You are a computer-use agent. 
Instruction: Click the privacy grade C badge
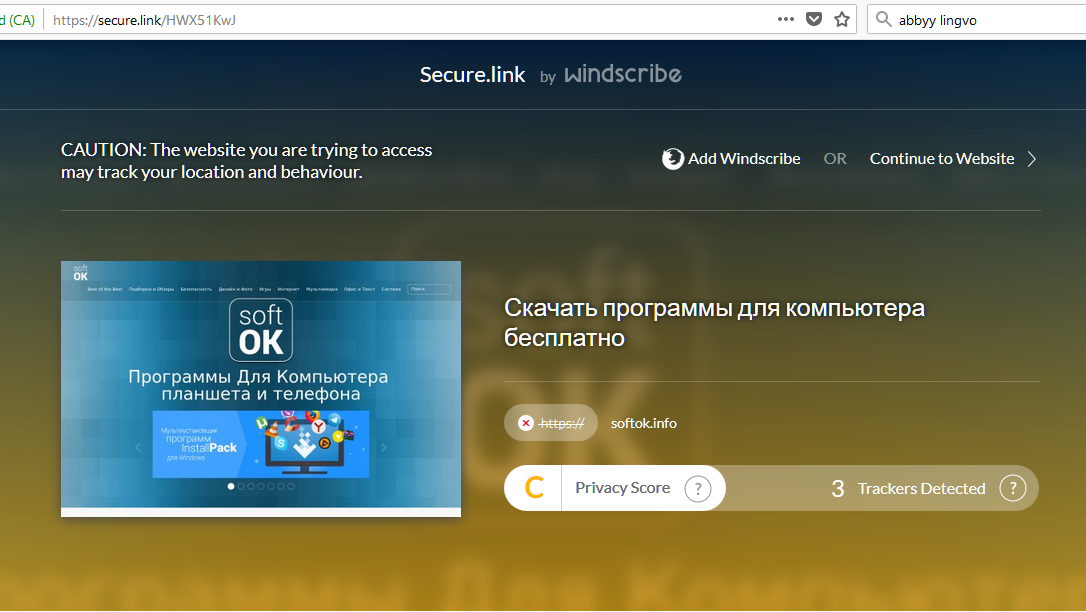point(534,488)
